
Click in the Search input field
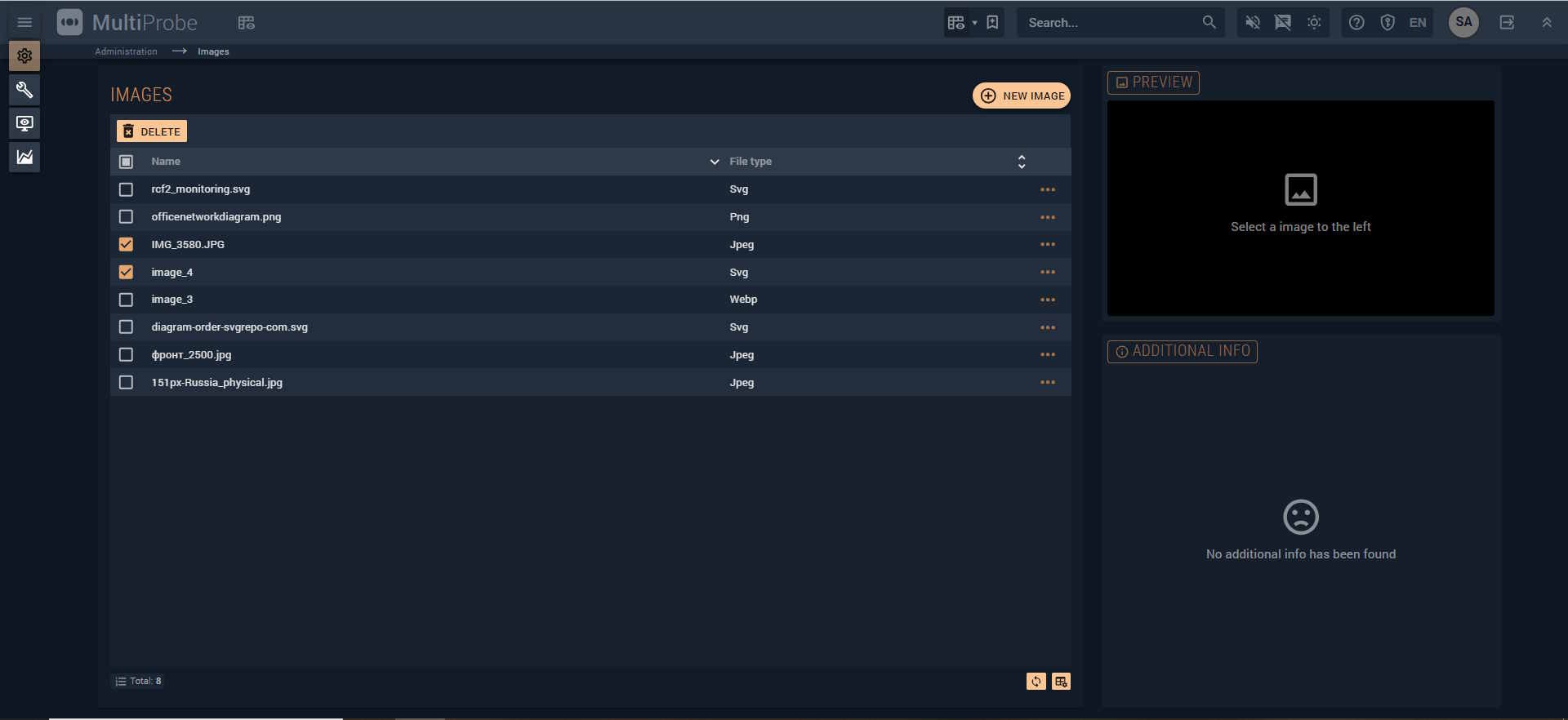coord(1111,23)
